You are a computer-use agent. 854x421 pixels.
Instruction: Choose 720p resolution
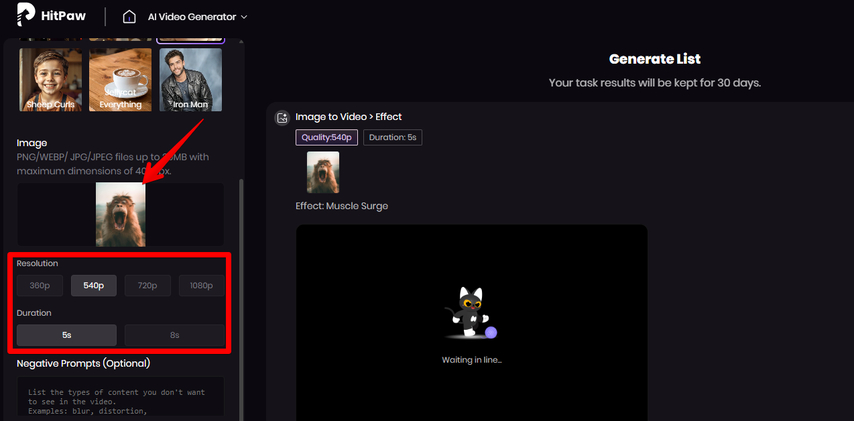click(x=148, y=285)
